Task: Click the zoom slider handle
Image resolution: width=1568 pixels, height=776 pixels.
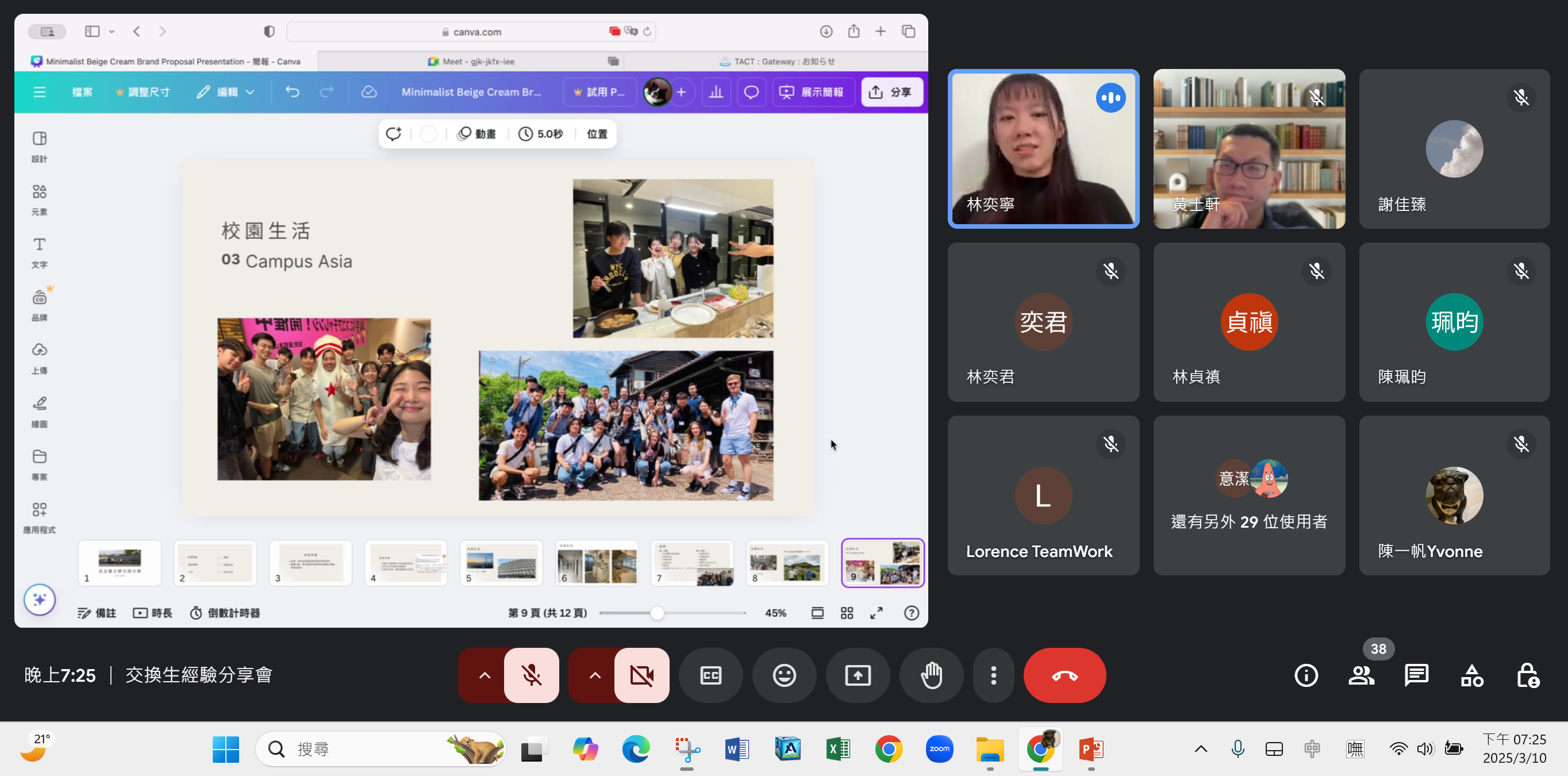Action: coord(657,613)
